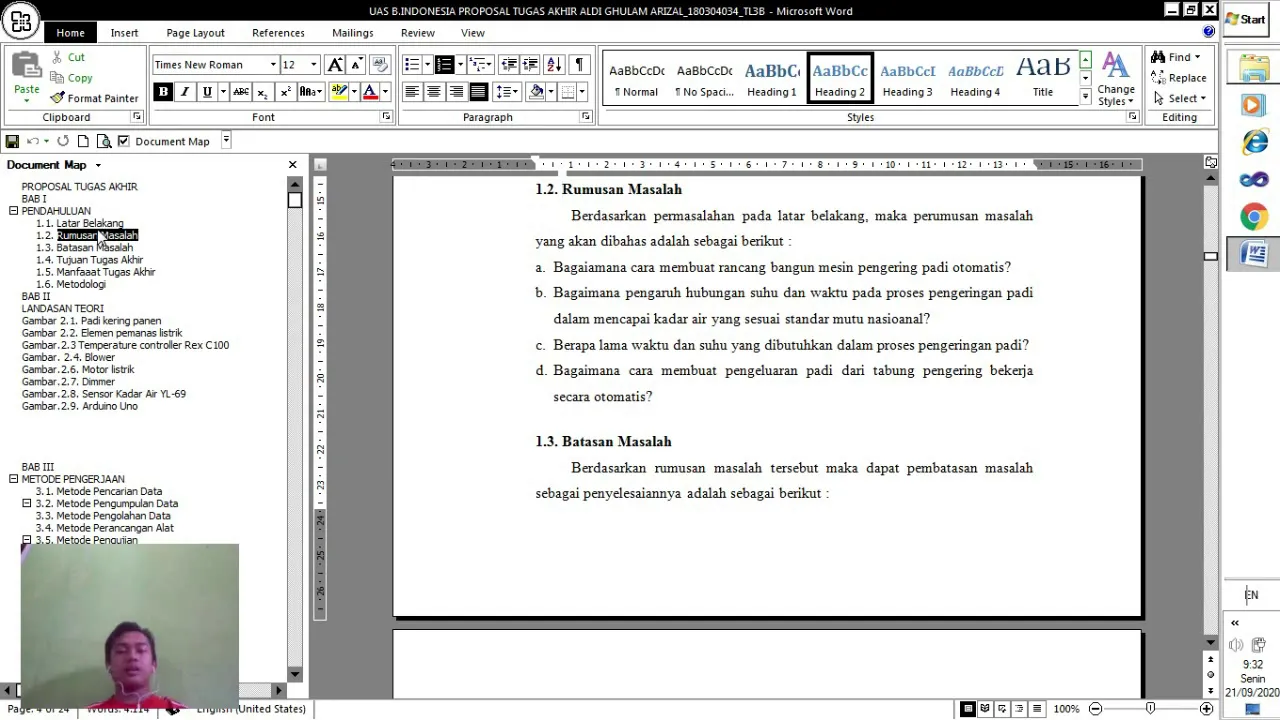Click the Increase Indent icon
The image size is (1280, 720).
pos(530,65)
